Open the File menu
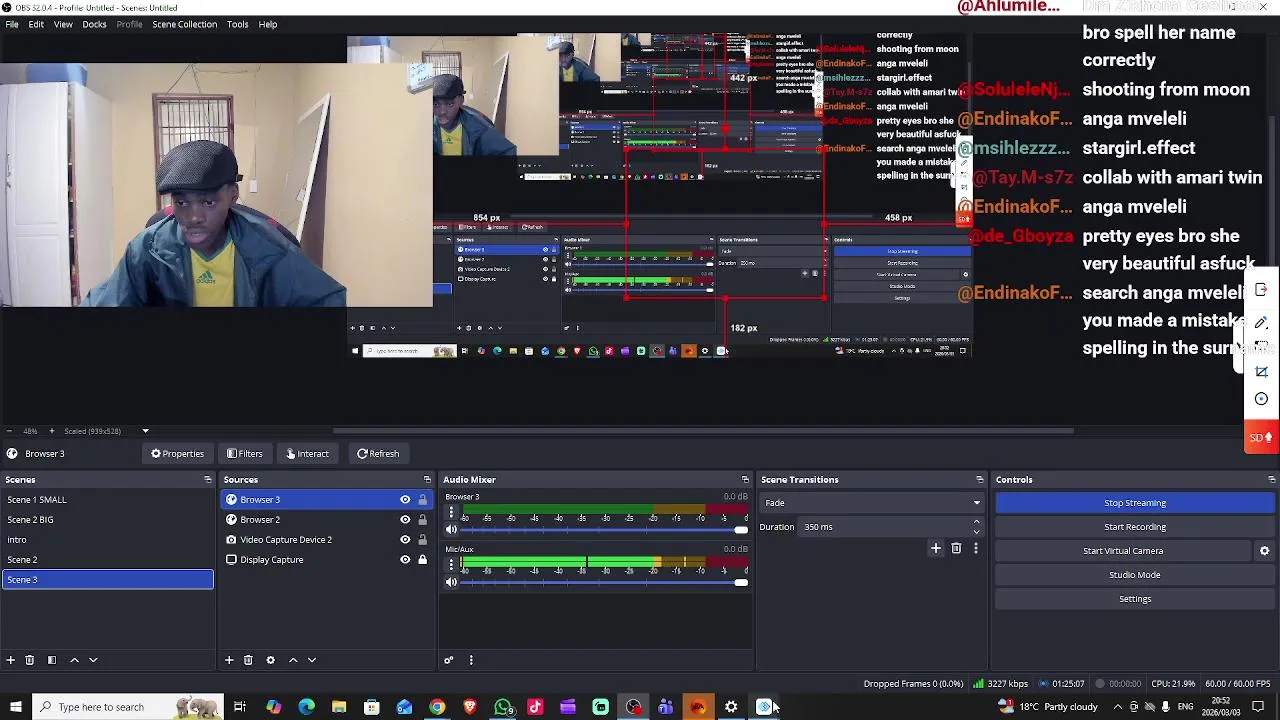 coord(12,24)
